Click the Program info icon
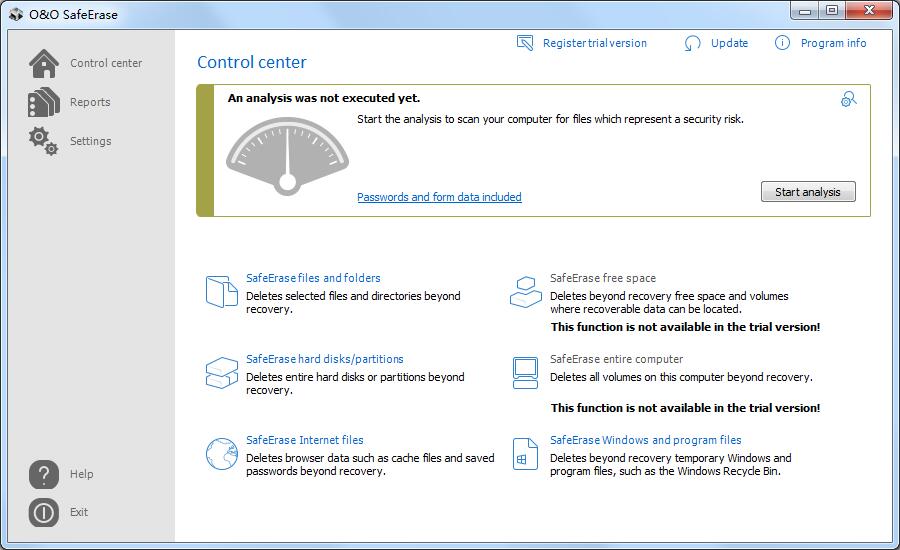The height and width of the screenshot is (550, 900). 782,43
